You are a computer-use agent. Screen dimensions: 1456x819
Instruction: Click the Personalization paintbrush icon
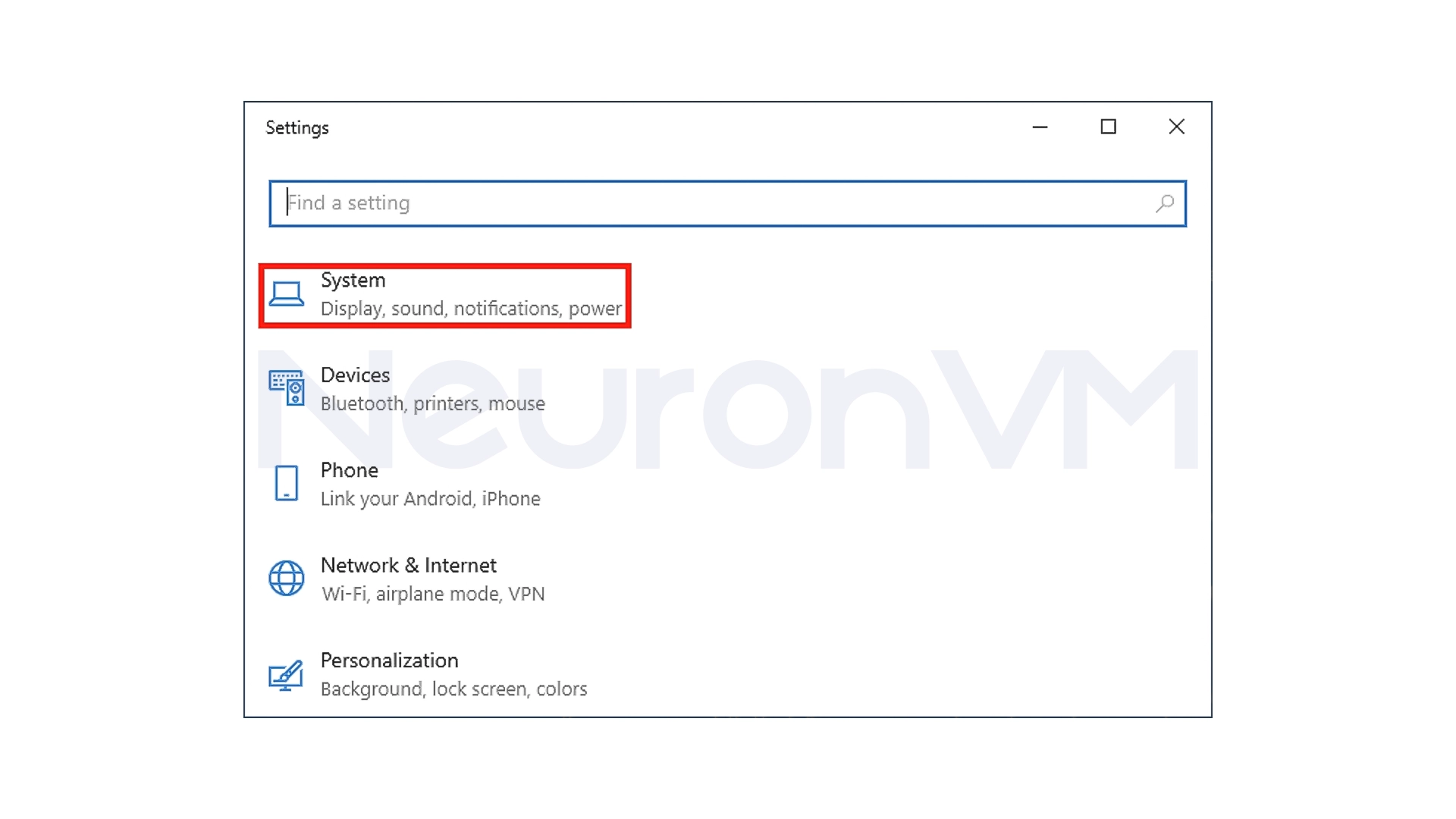click(286, 674)
